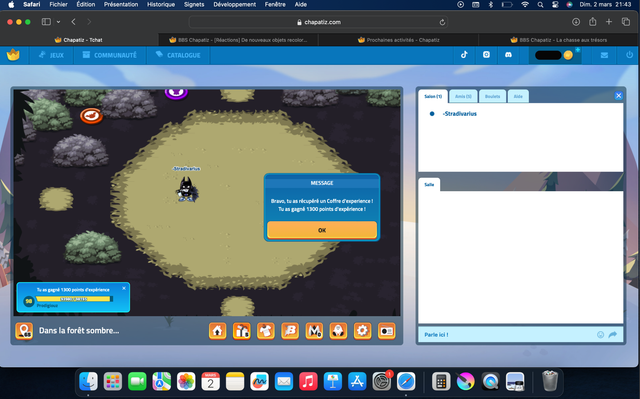Select the Stradivarius avatar character
The image size is (640, 399).
187,189
